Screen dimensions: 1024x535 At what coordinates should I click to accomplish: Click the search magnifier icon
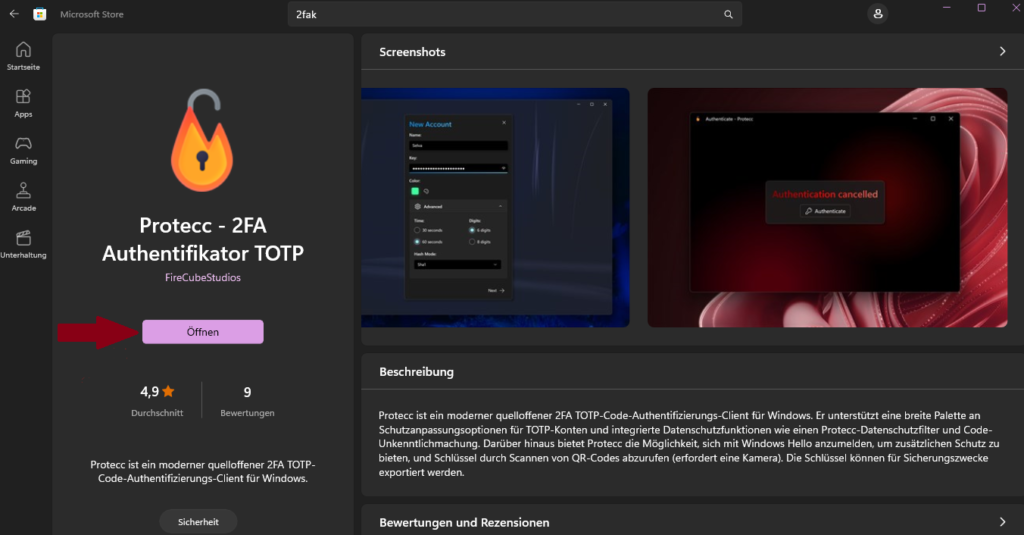tap(728, 14)
